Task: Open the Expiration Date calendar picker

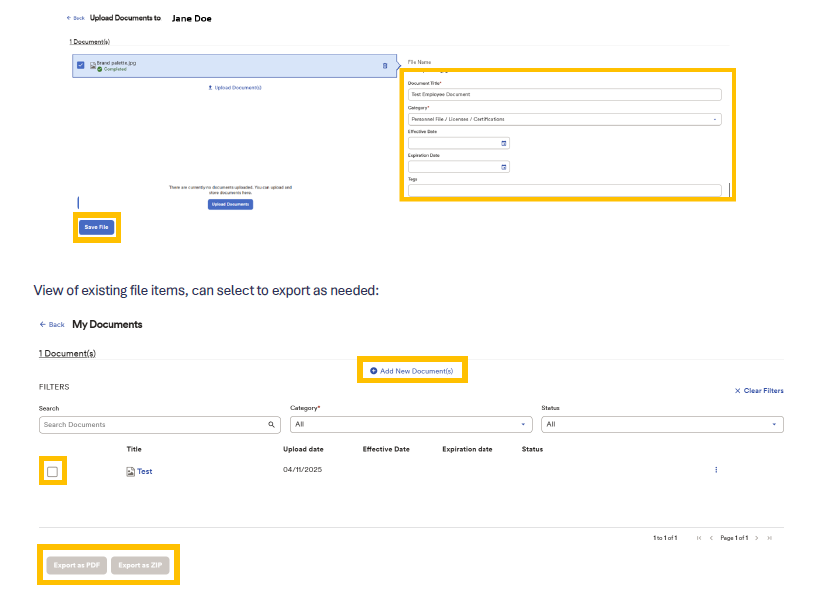Action: (x=504, y=167)
